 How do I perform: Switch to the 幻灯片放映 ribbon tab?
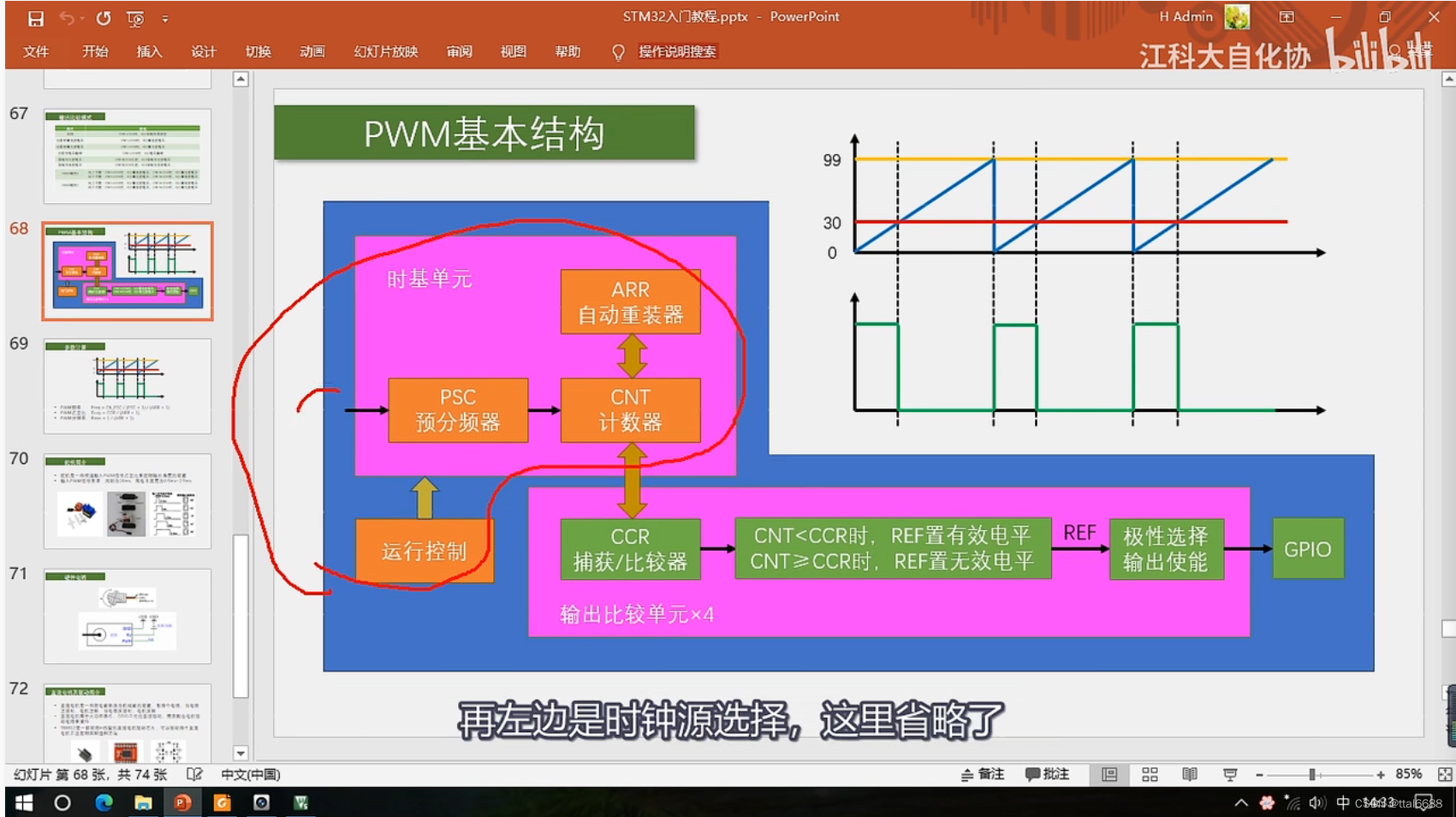383,51
